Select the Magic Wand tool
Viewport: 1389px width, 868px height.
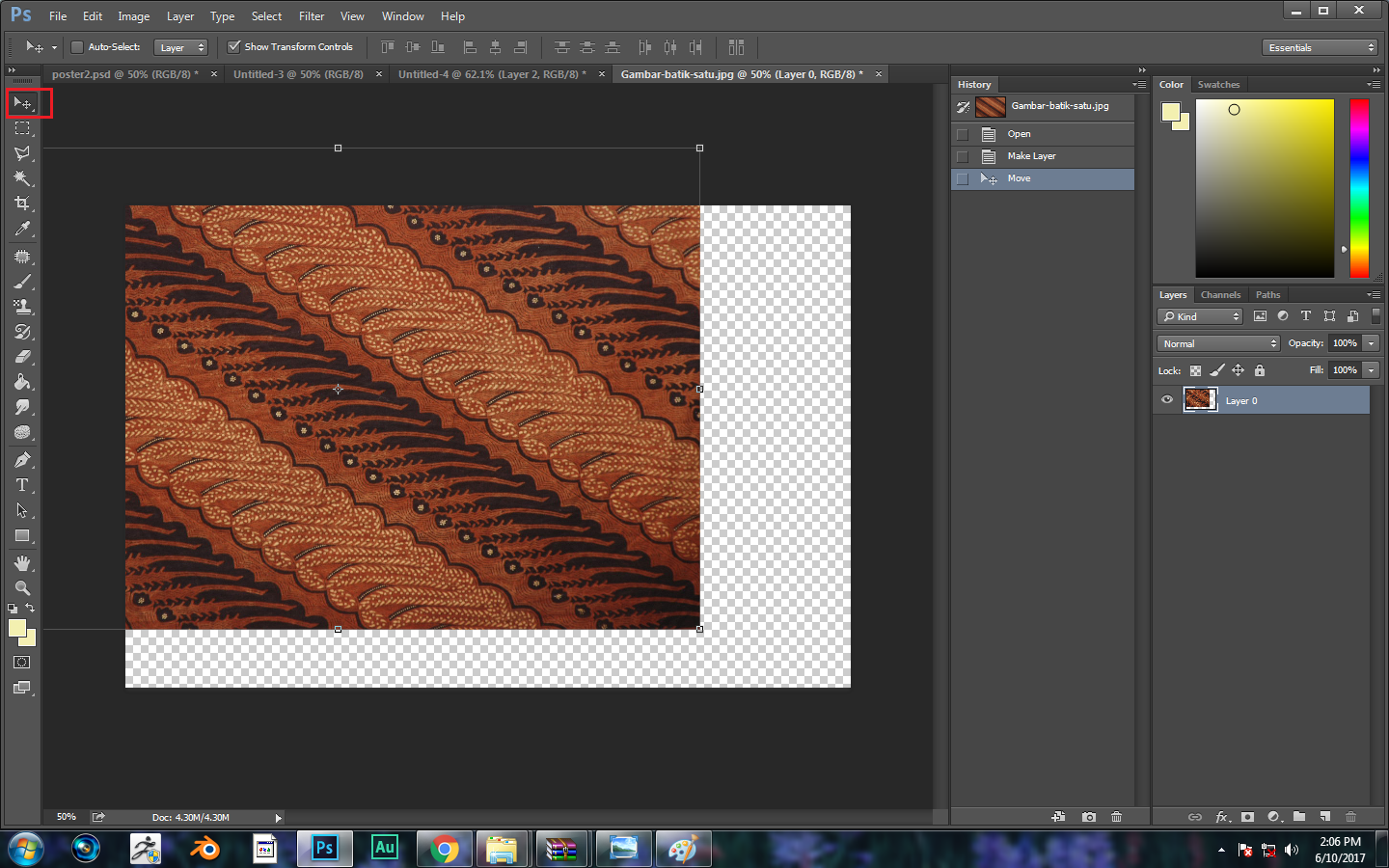pyautogui.click(x=21, y=178)
